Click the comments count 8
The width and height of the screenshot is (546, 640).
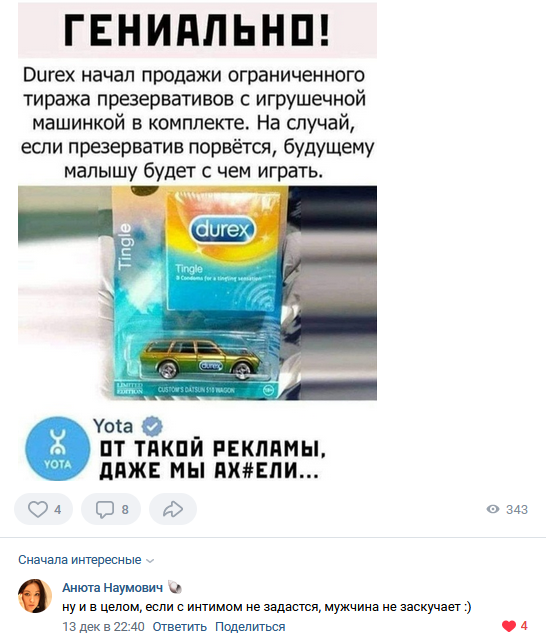point(125,509)
